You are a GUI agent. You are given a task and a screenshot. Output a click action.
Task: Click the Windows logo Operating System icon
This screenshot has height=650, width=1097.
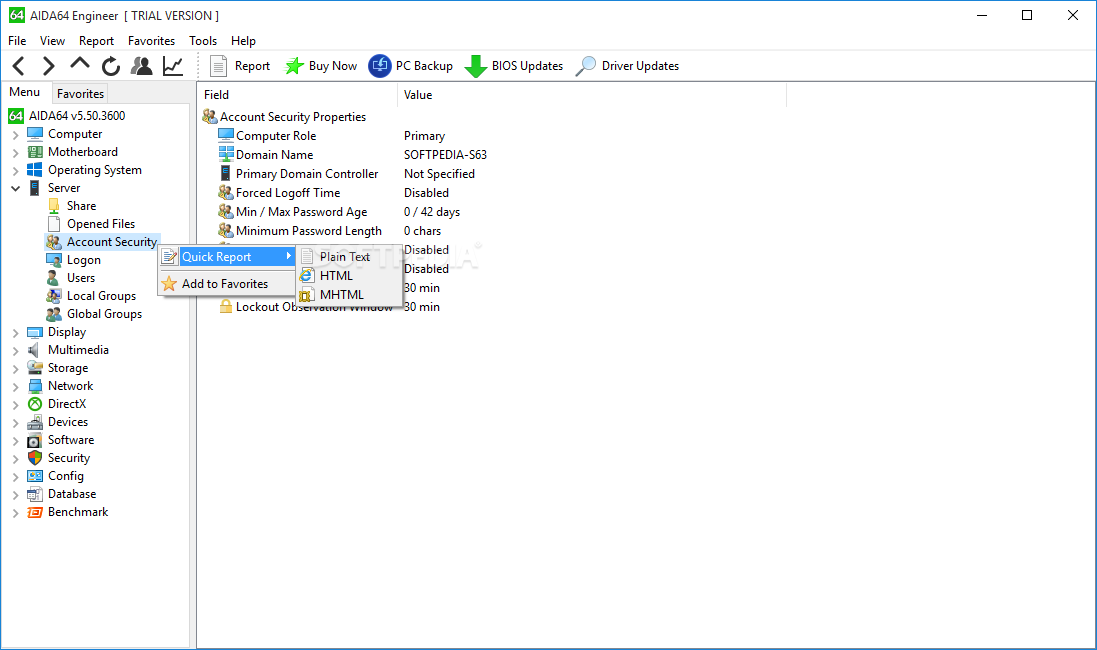(x=34, y=170)
